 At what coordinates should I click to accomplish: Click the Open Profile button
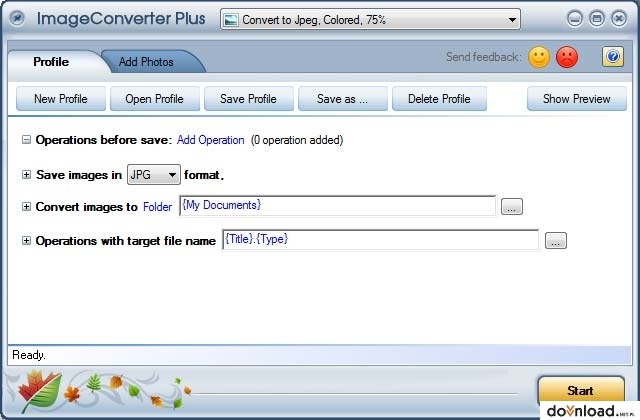tap(155, 99)
